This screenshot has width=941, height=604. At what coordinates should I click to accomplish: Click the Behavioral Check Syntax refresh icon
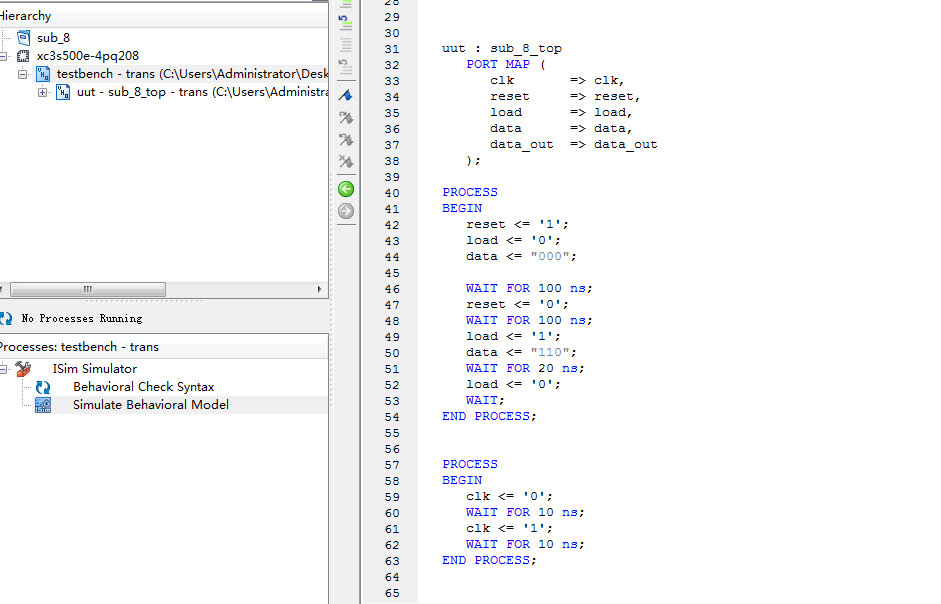coord(43,387)
